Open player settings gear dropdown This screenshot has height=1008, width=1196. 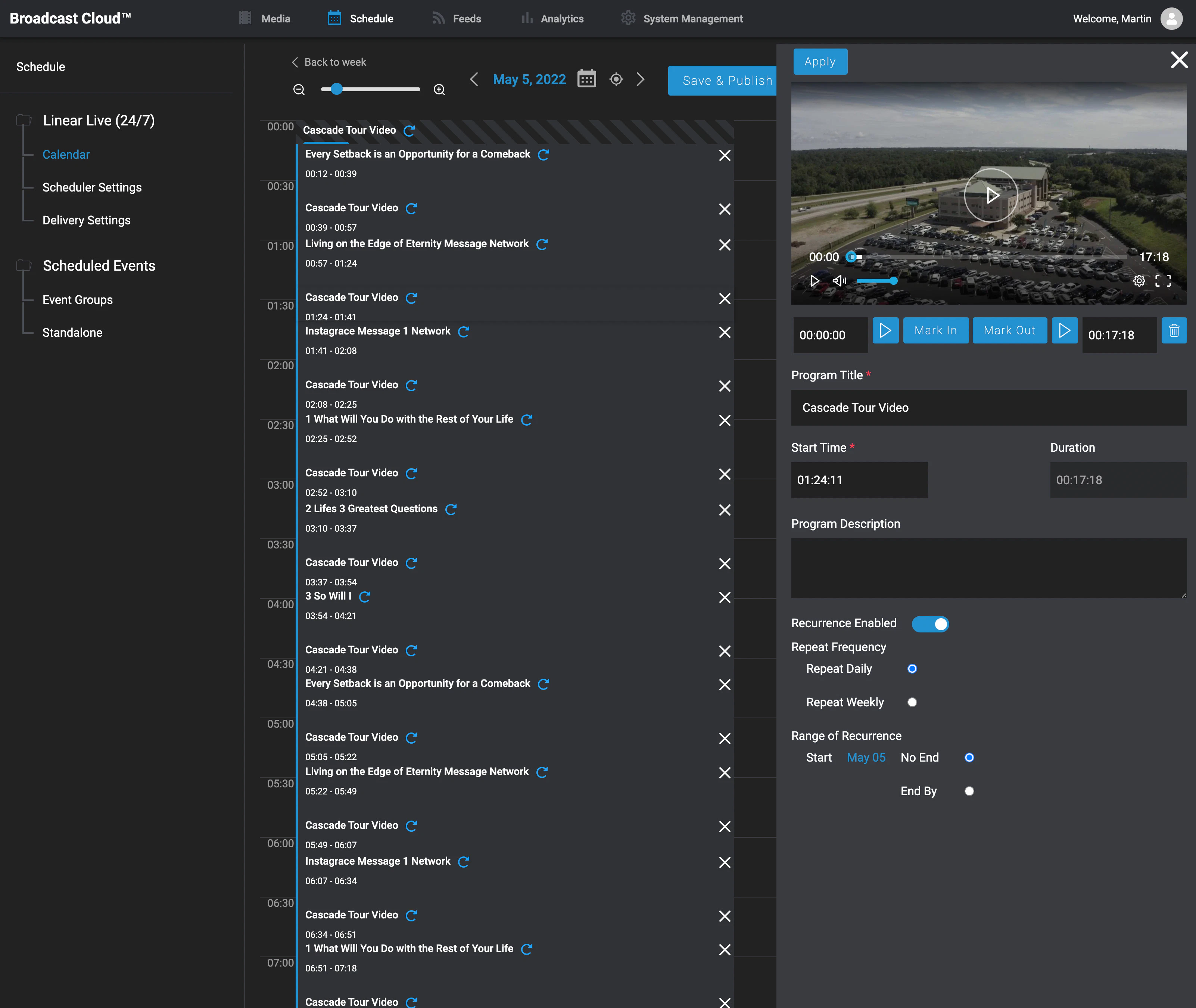[x=1139, y=281]
